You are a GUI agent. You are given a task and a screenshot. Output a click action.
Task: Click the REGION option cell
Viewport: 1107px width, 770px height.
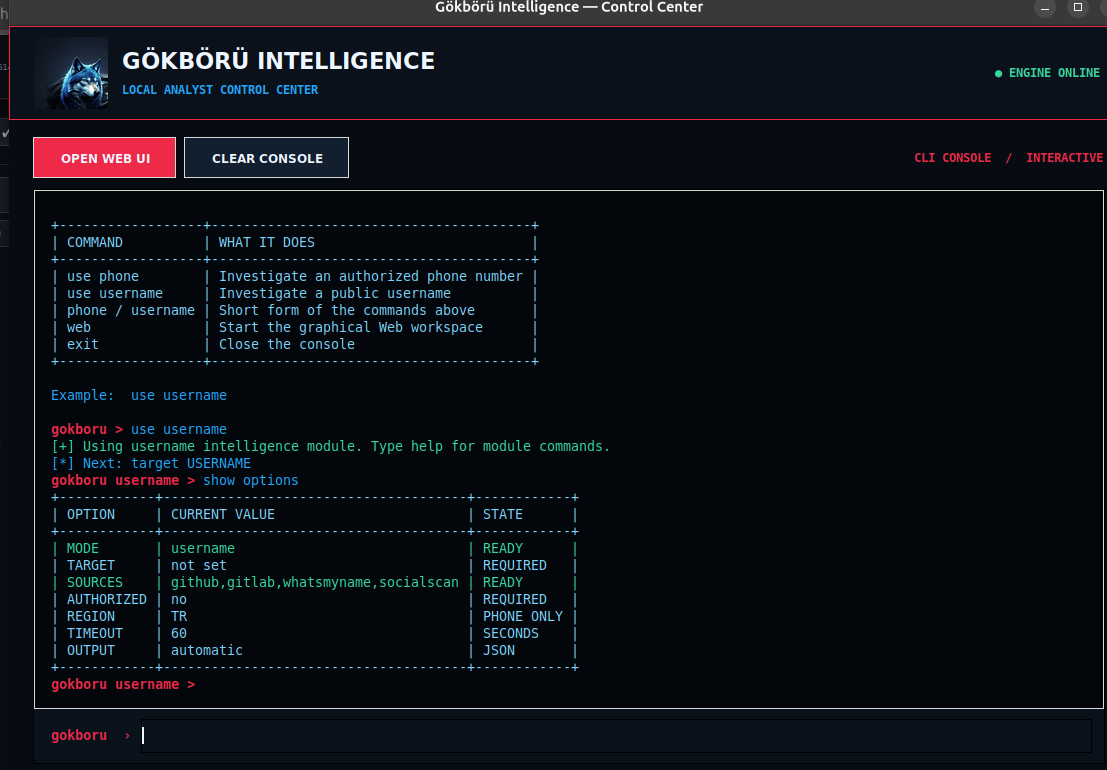coord(90,616)
